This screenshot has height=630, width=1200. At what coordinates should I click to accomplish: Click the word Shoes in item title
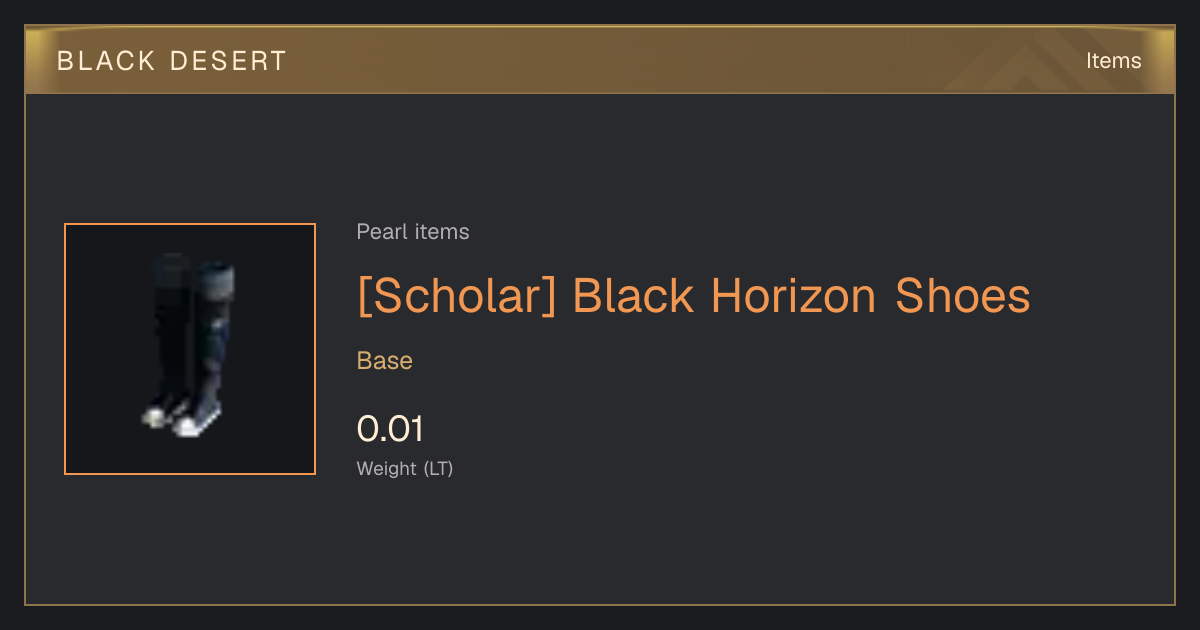[963, 295]
